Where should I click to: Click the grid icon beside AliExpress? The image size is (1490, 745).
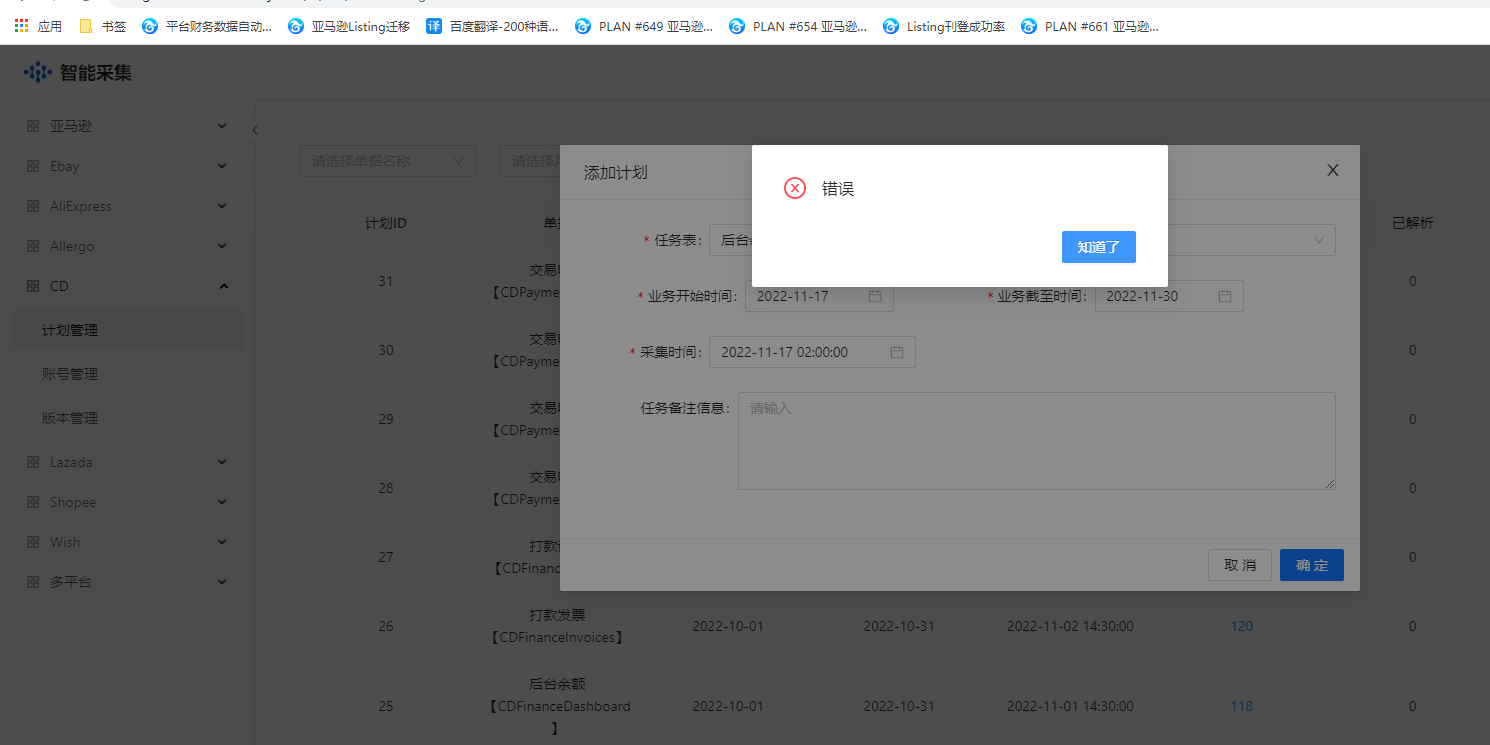pyautogui.click(x=33, y=206)
